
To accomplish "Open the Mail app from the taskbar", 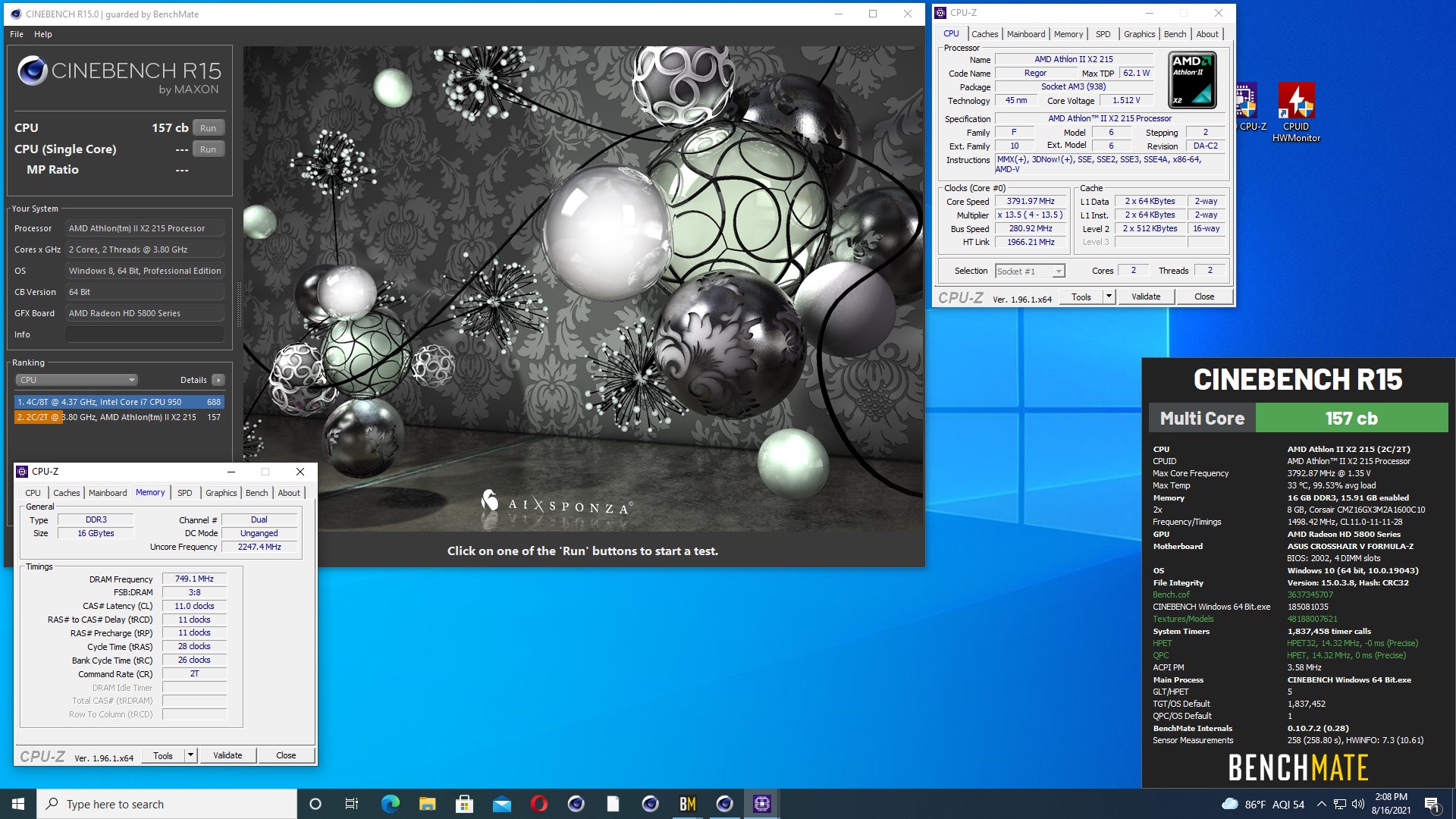I will [x=501, y=804].
